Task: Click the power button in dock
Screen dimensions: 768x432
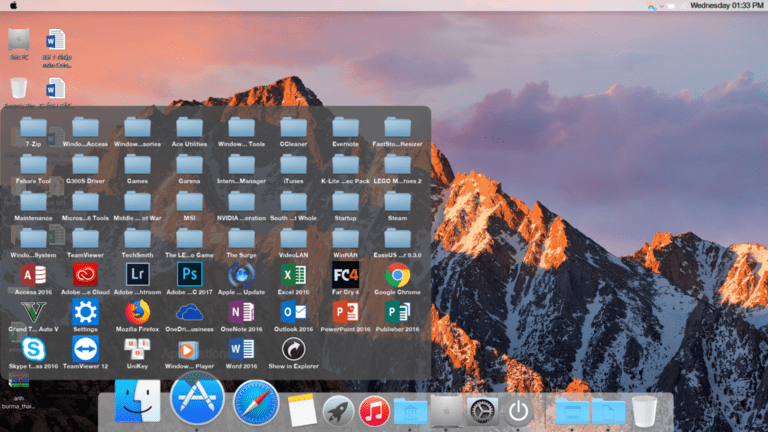Action: point(519,411)
